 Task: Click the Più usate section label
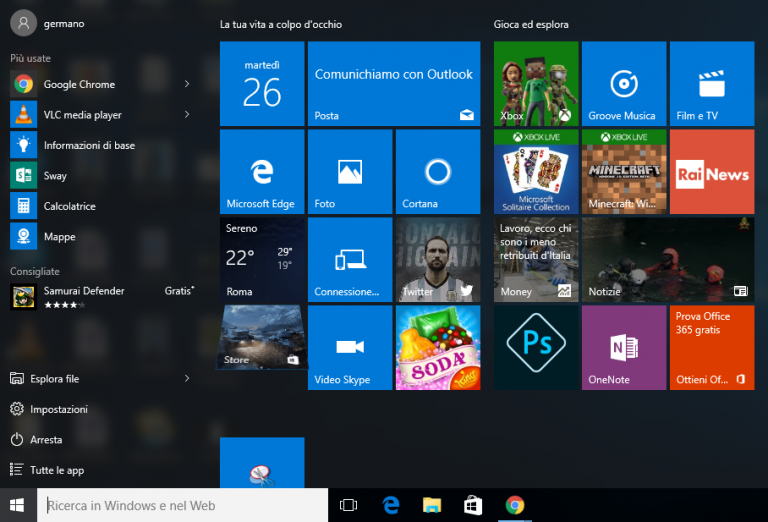[x=30, y=58]
